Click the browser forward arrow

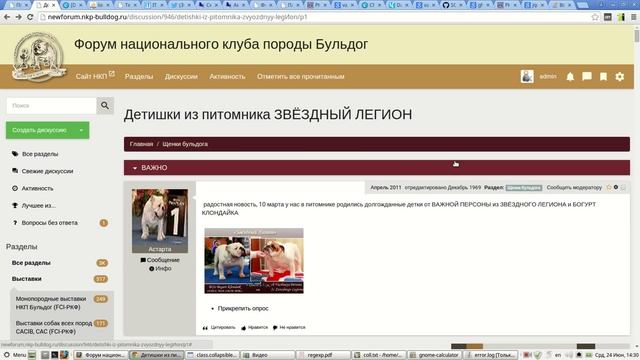point(19,17)
